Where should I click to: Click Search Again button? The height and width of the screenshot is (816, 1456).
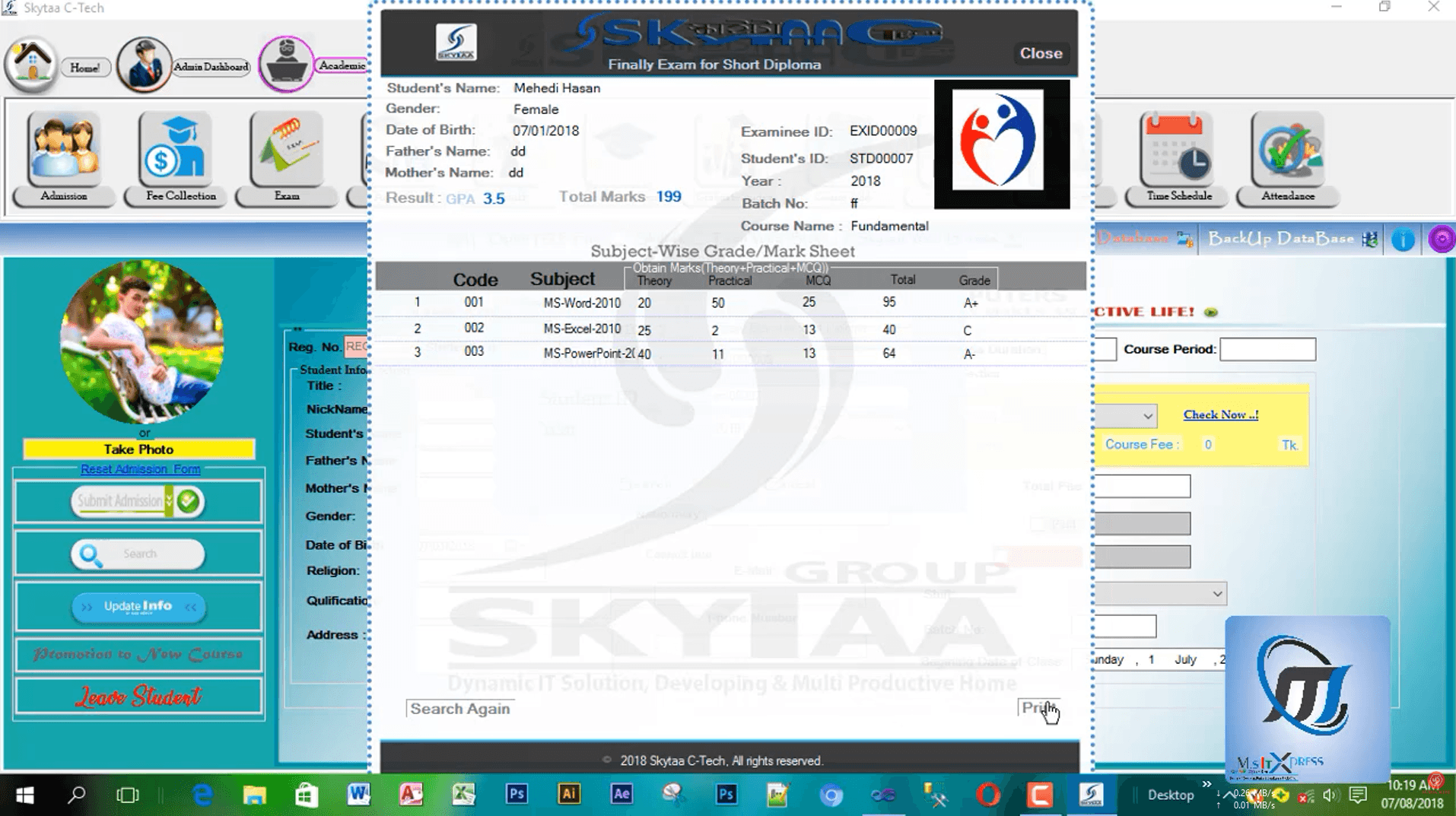(460, 709)
